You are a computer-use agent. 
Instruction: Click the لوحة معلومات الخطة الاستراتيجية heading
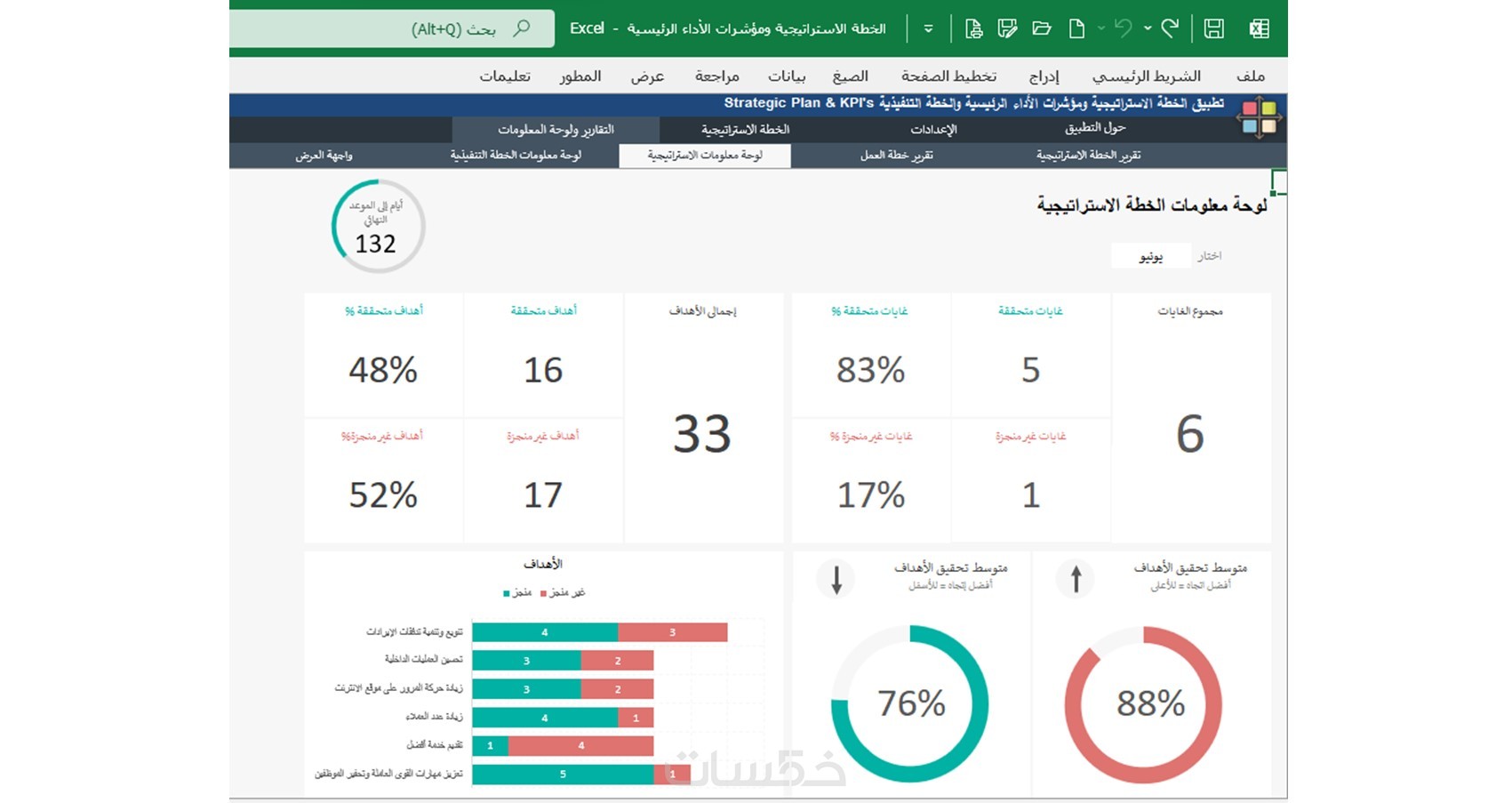click(x=1152, y=205)
